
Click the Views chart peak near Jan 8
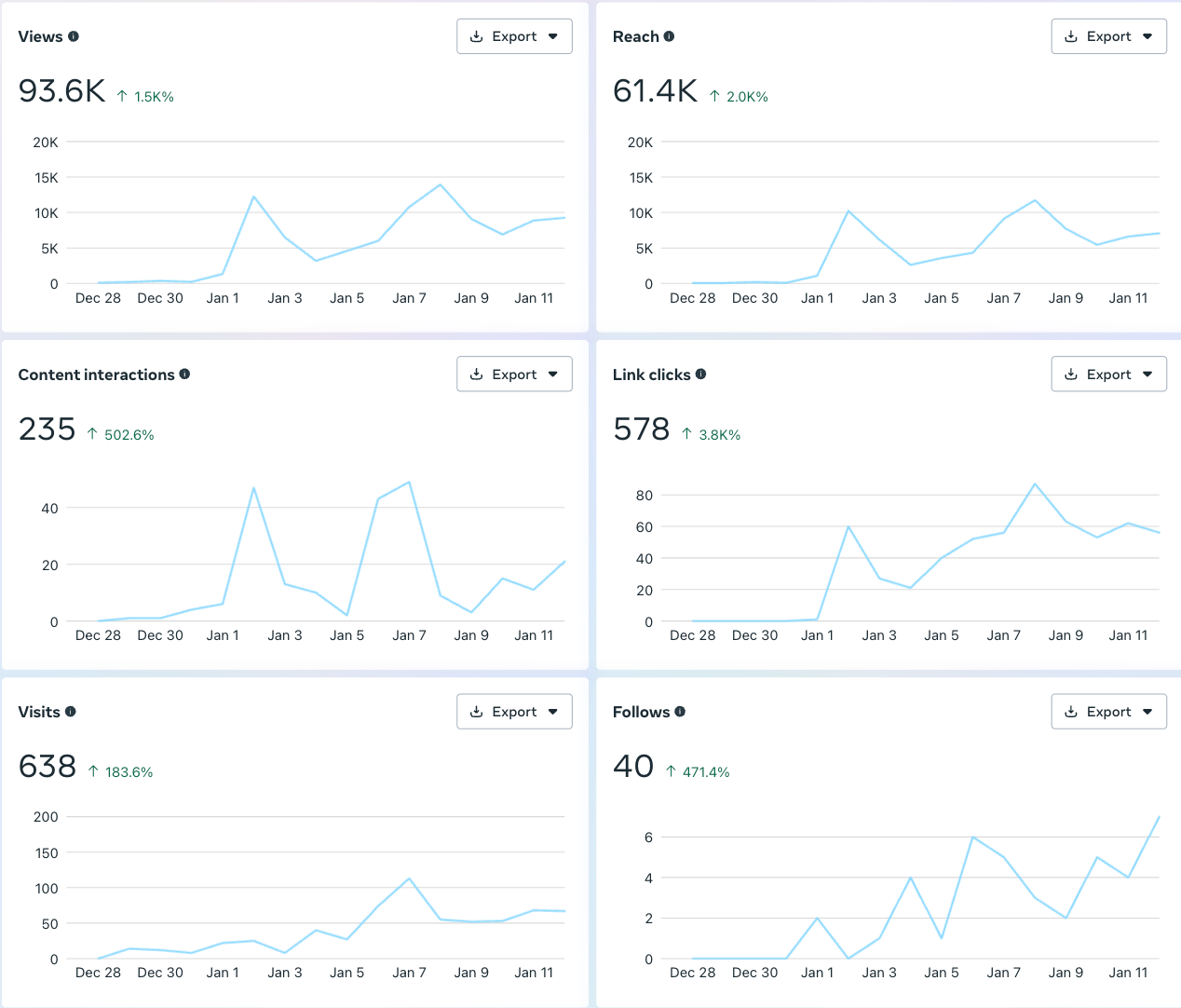[441, 184]
